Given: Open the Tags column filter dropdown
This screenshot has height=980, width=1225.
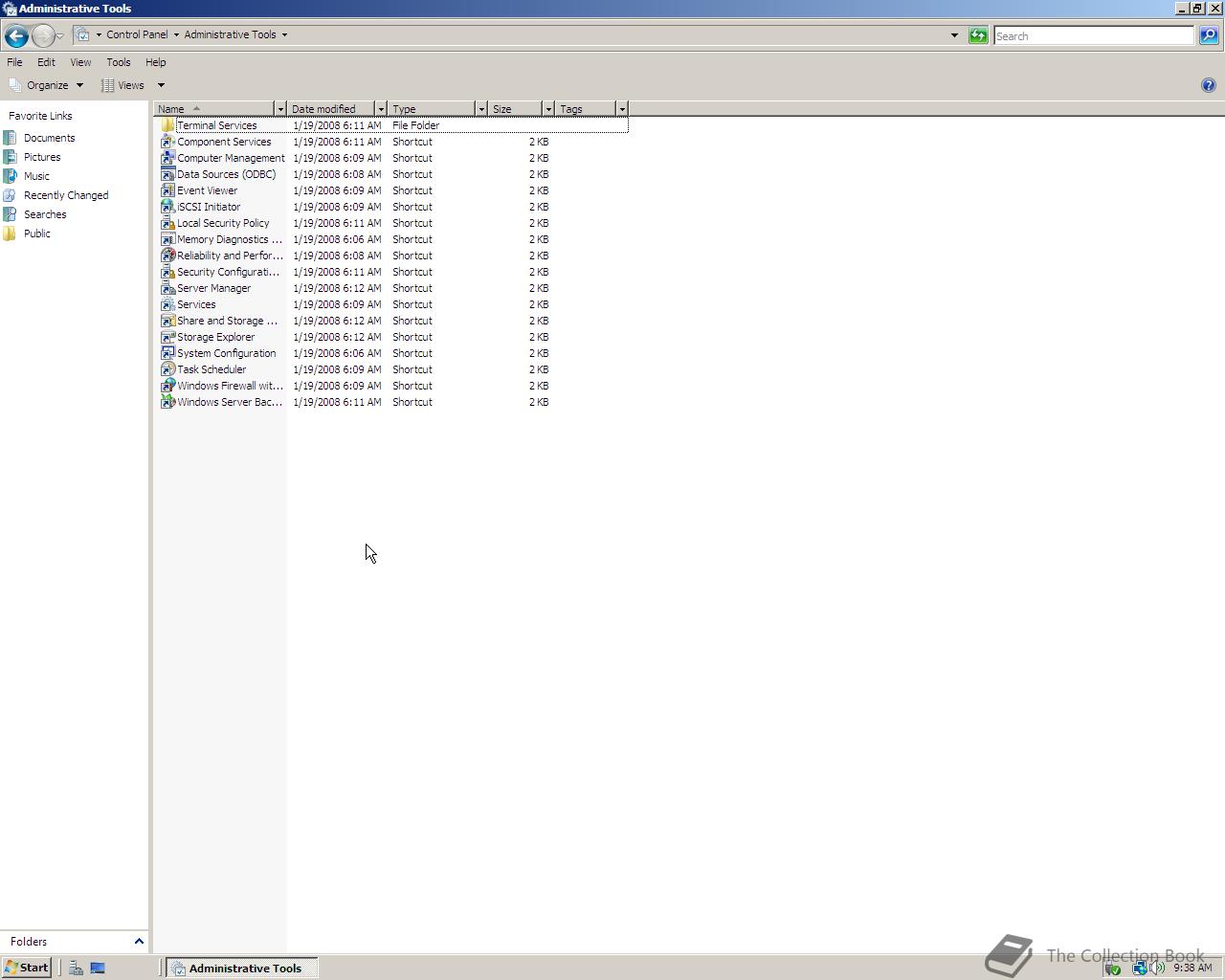Looking at the screenshot, I should click(x=622, y=109).
